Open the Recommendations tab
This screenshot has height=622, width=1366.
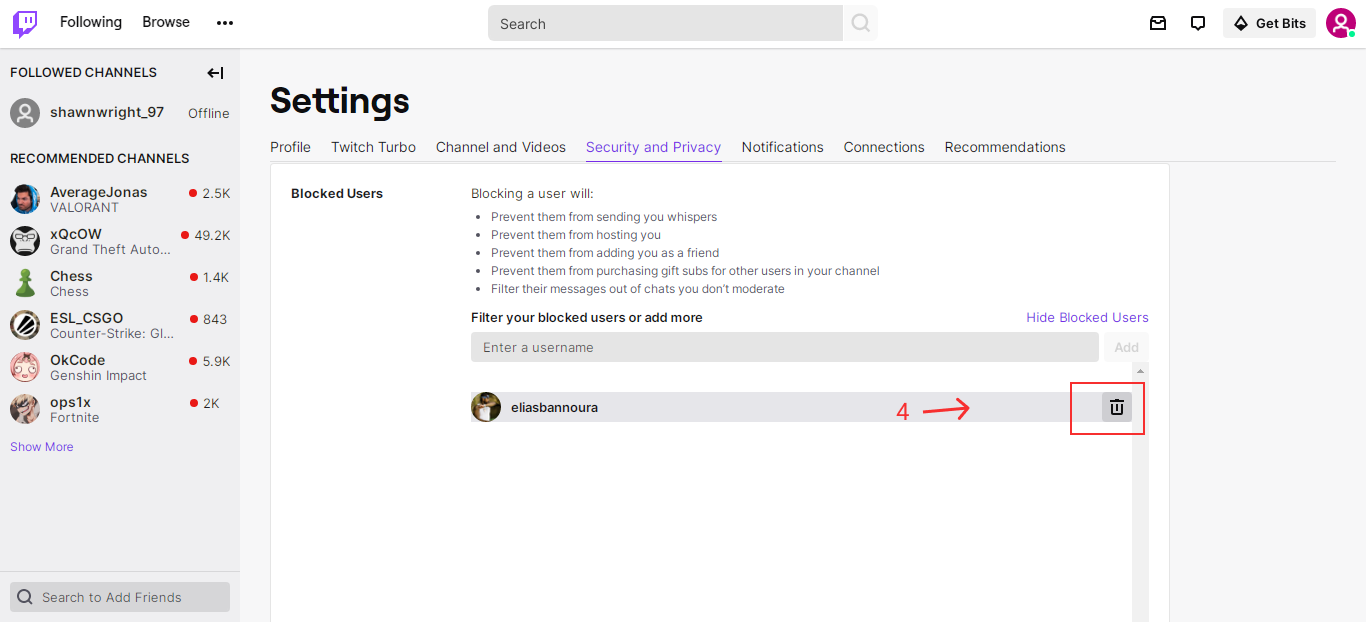[x=1005, y=147]
